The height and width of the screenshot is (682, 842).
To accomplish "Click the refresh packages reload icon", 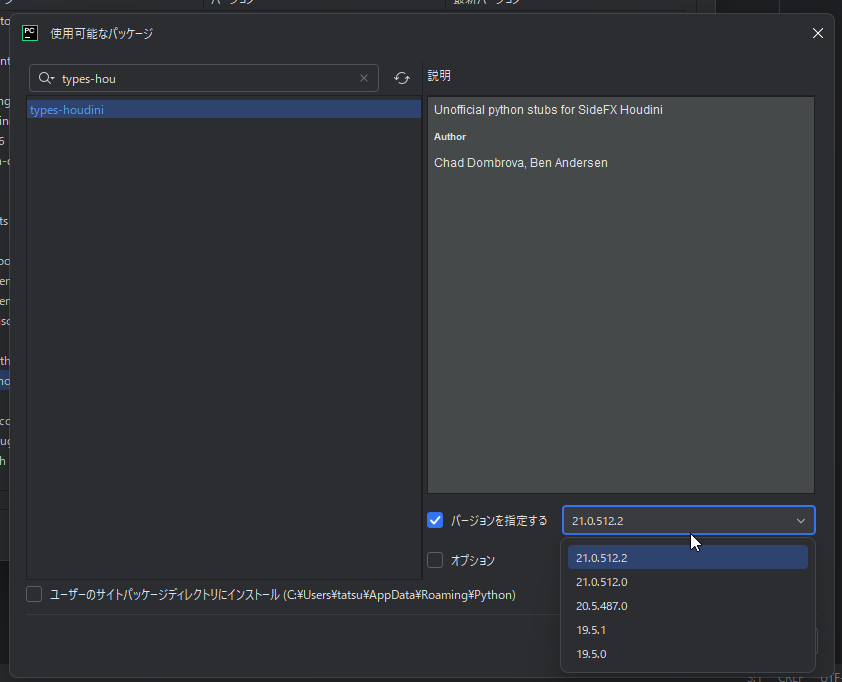I will [x=402, y=78].
